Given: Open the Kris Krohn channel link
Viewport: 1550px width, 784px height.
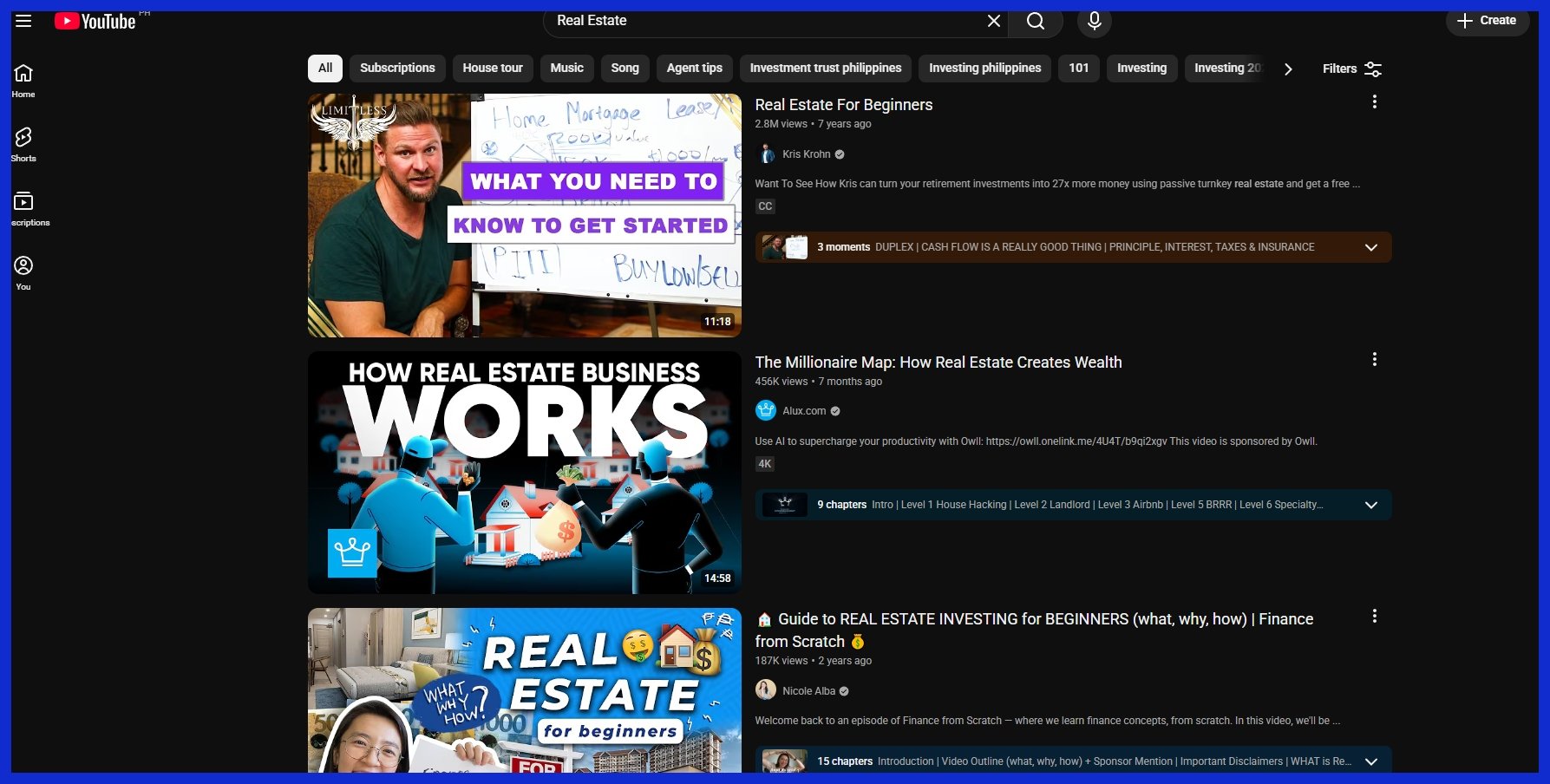Looking at the screenshot, I should click(808, 154).
